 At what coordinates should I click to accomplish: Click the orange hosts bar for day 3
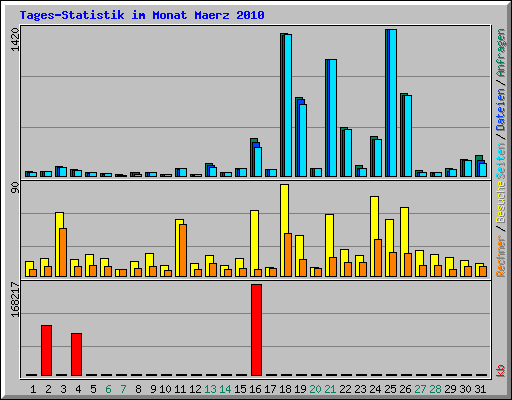[x=63, y=252]
